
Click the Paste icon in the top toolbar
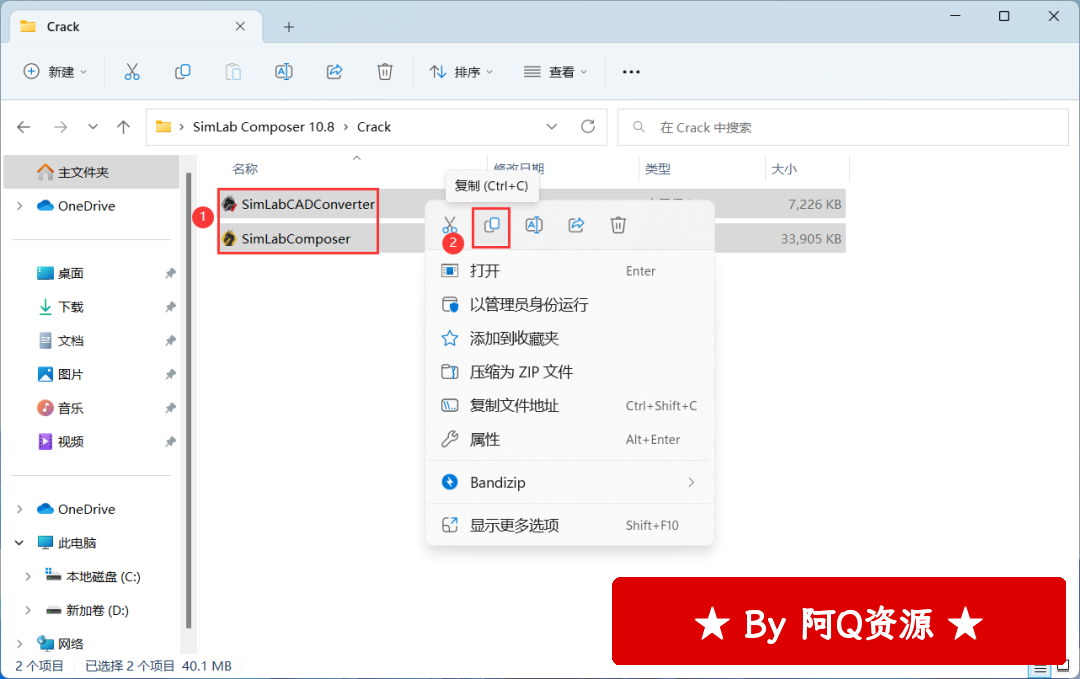pyautogui.click(x=233, y=72)
